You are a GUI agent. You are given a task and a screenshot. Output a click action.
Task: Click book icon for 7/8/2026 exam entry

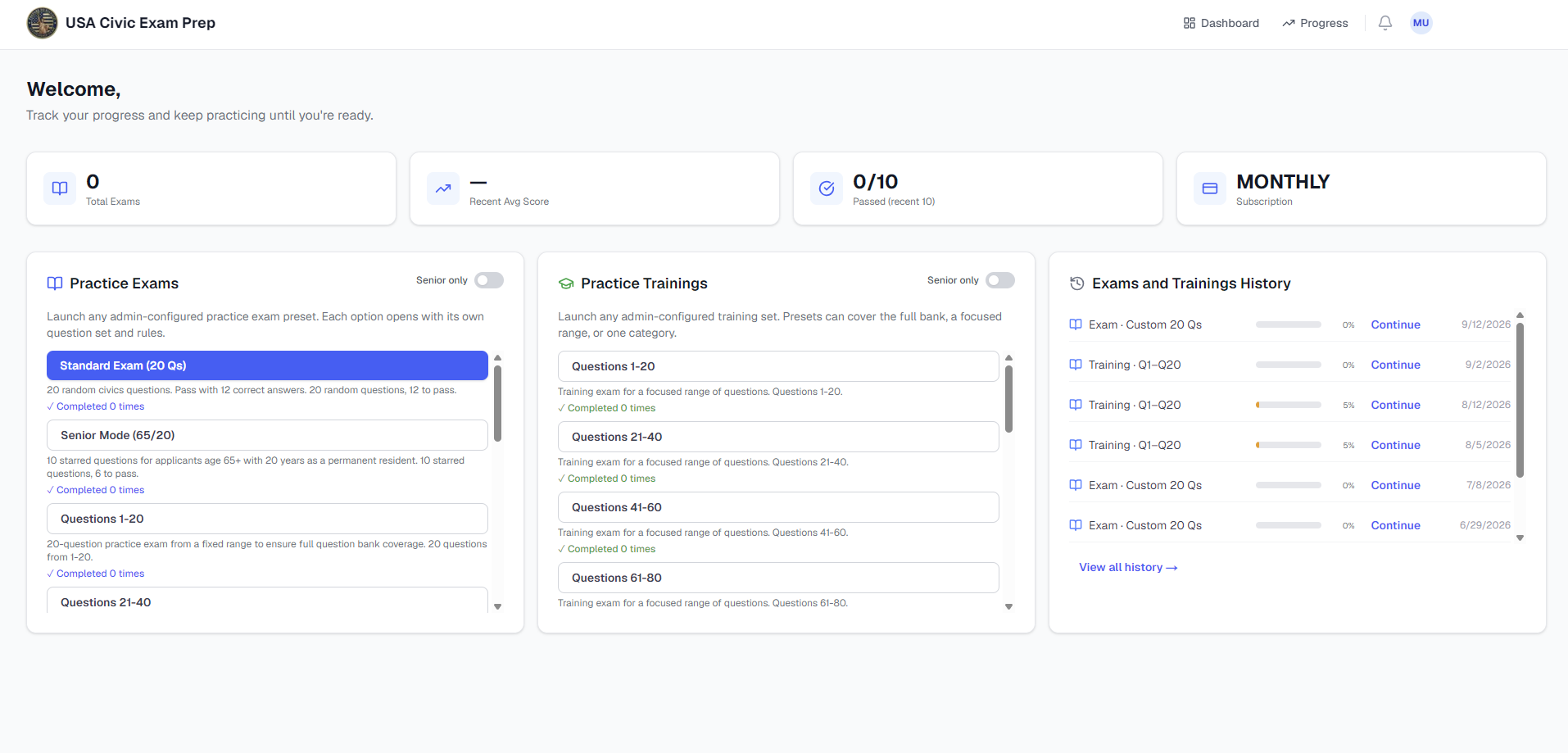[x=1076, y=485]
